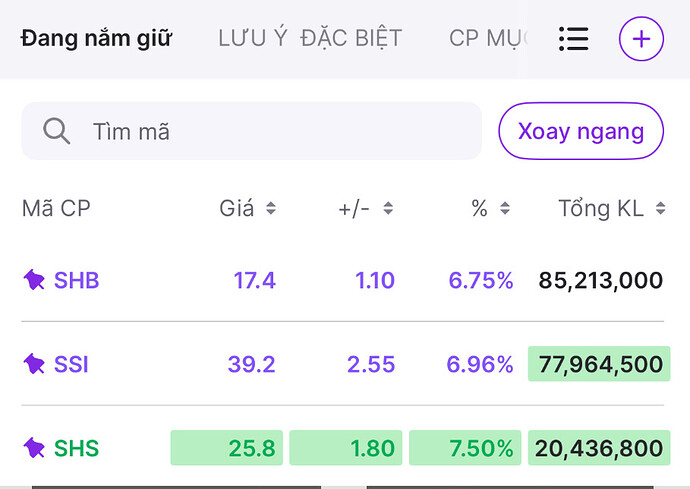Select the CP MỤC tab
This screenshot has width=690, height=489.
point(488,39)
